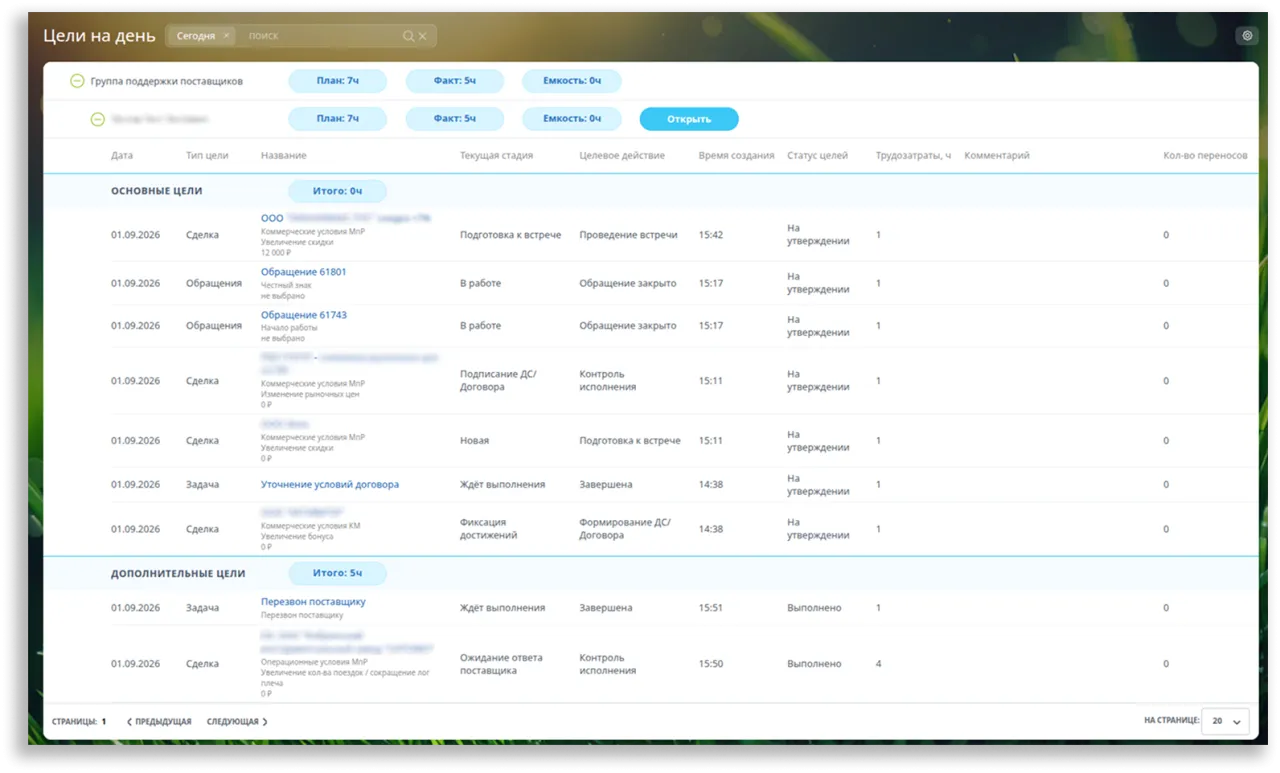Open the На странице 20 dropdown
The width and height of the screenshot is (1280, 773).
(x=1225, y=721)
